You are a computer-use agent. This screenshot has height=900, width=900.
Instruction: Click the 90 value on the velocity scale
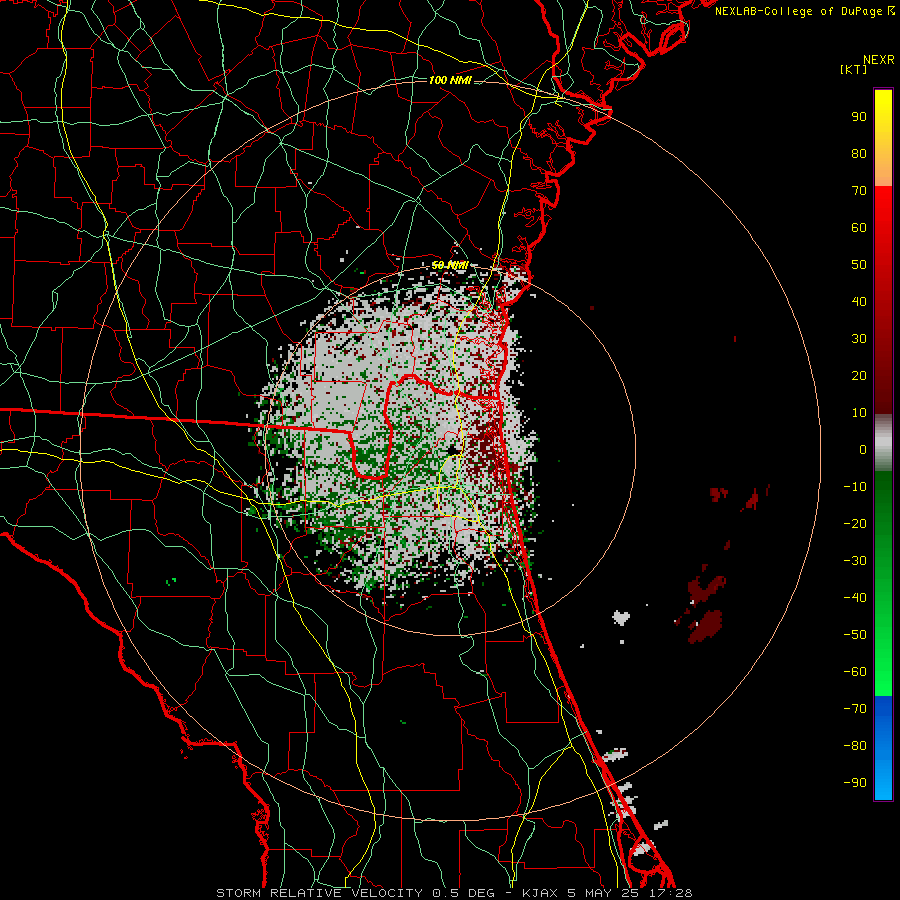pos(859,117)
